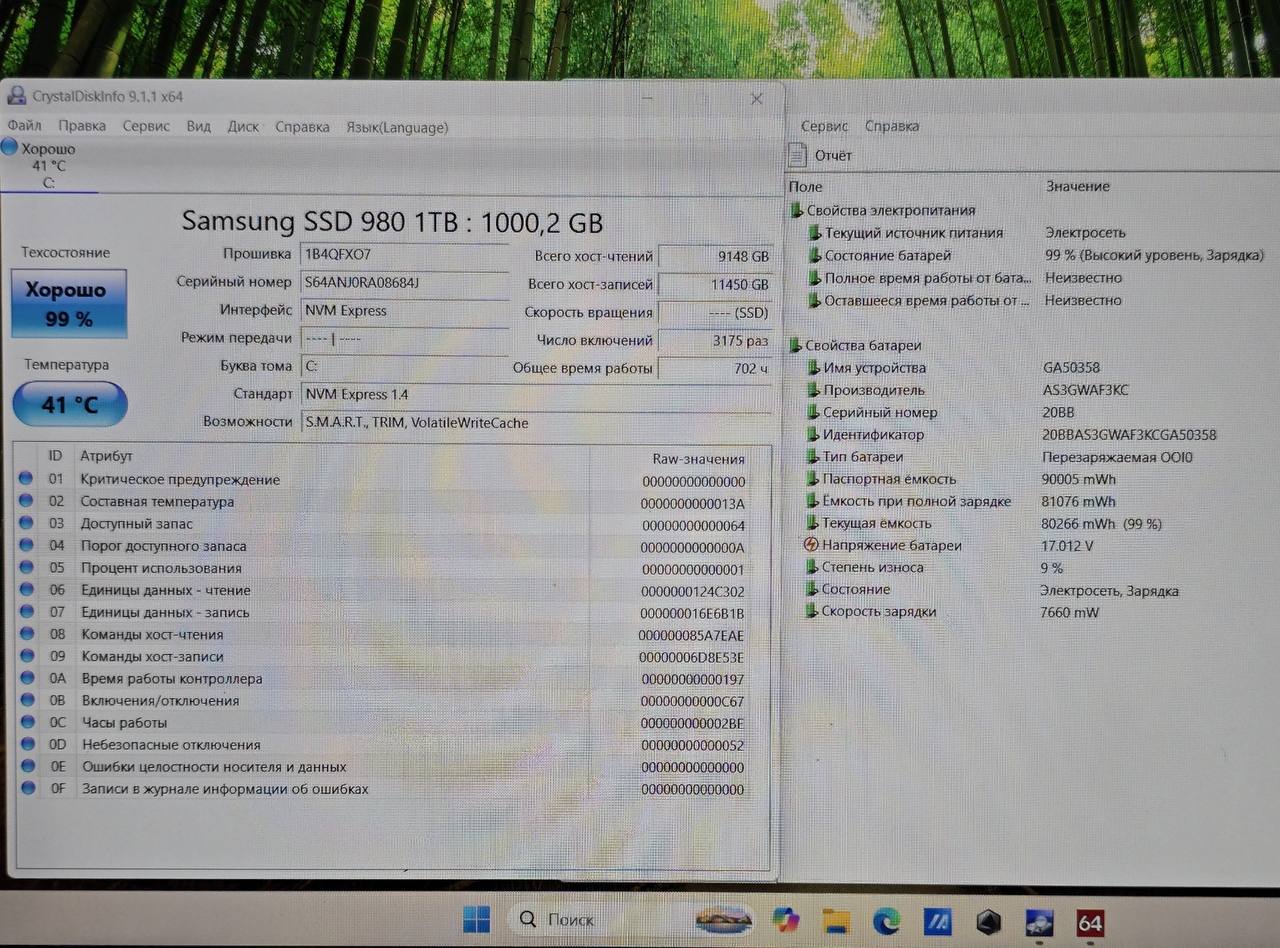Click the Raw-значения column header
The height and width of the screenshot is (948, 1280).
point(698,459)
